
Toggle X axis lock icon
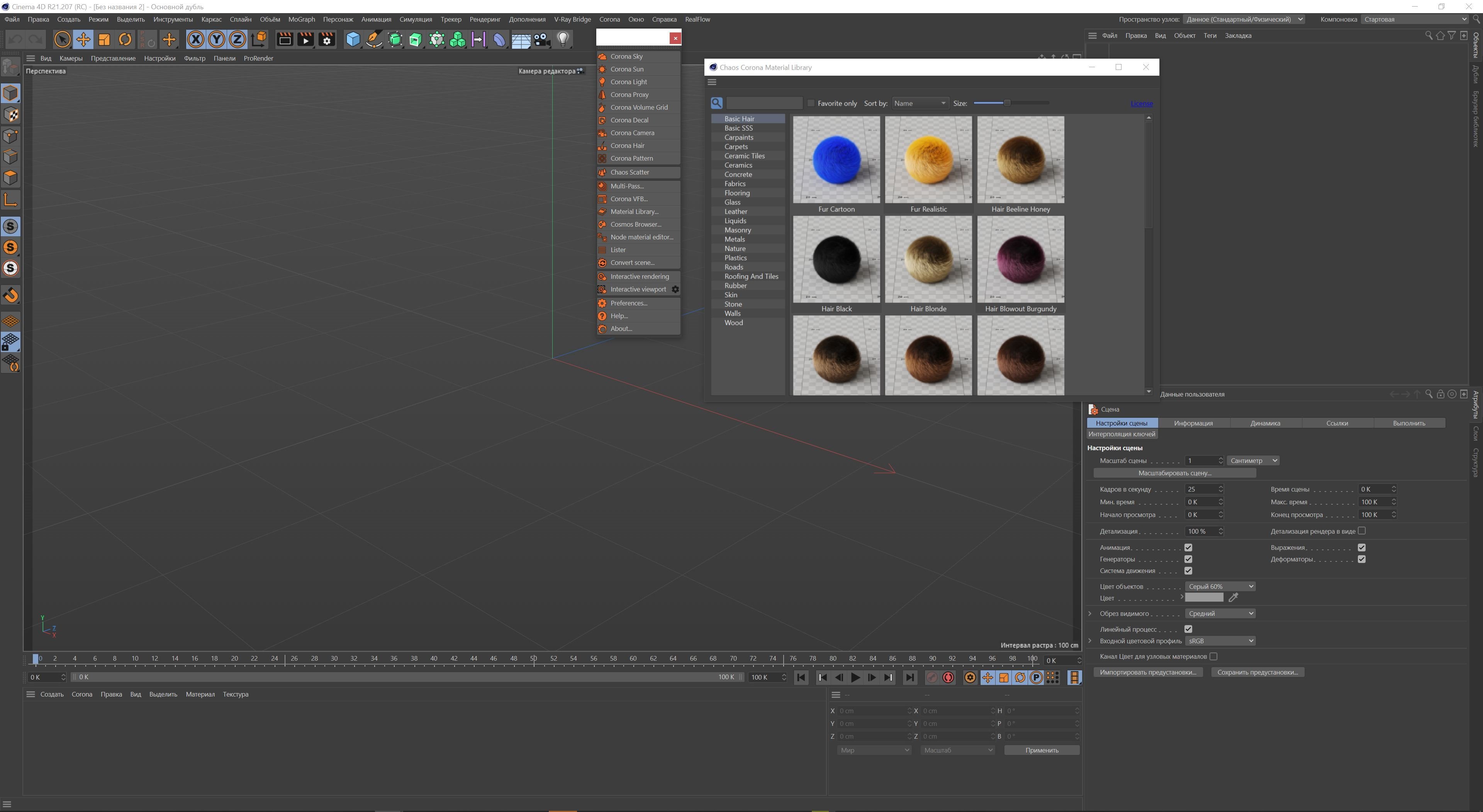[x=195, y=39]
